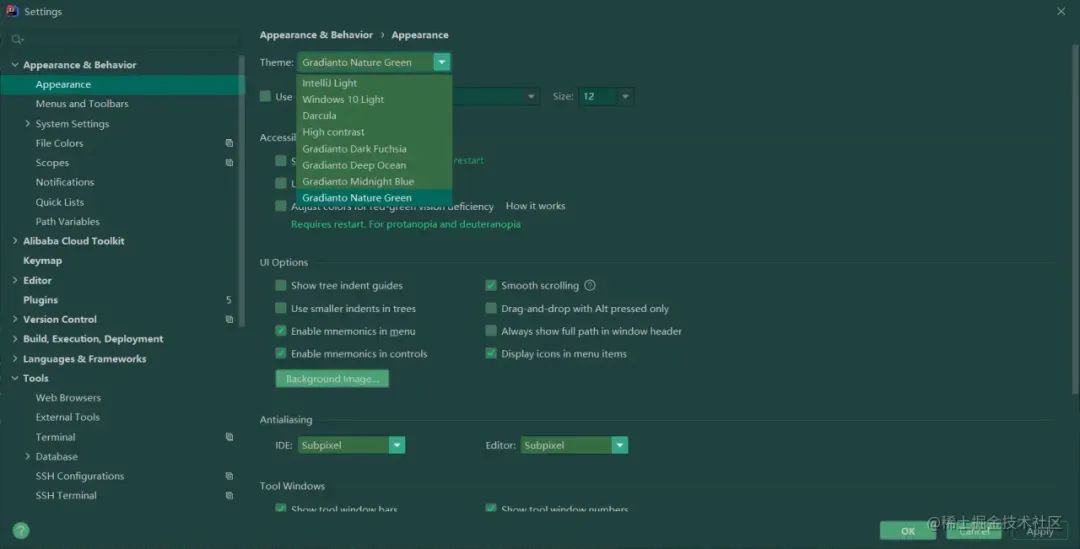Image resolution: width=1080 pixels, height=549 pixels.
Task: Click the project-level icon beside SSH Terminal
Action: [x=229, y=495]
